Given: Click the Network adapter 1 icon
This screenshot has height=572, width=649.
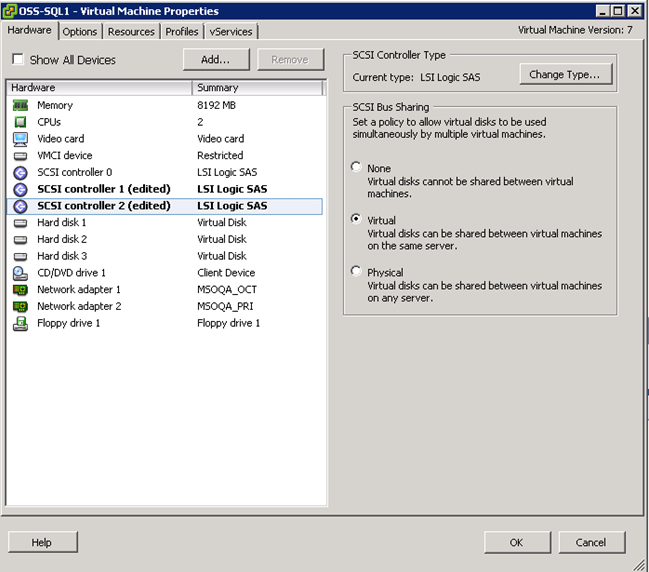Looking at the screenshot, I should click(20, 290).
